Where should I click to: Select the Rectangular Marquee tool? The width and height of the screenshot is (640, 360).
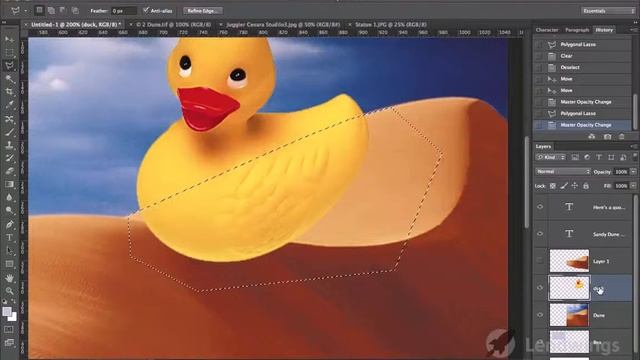(9, 53)
